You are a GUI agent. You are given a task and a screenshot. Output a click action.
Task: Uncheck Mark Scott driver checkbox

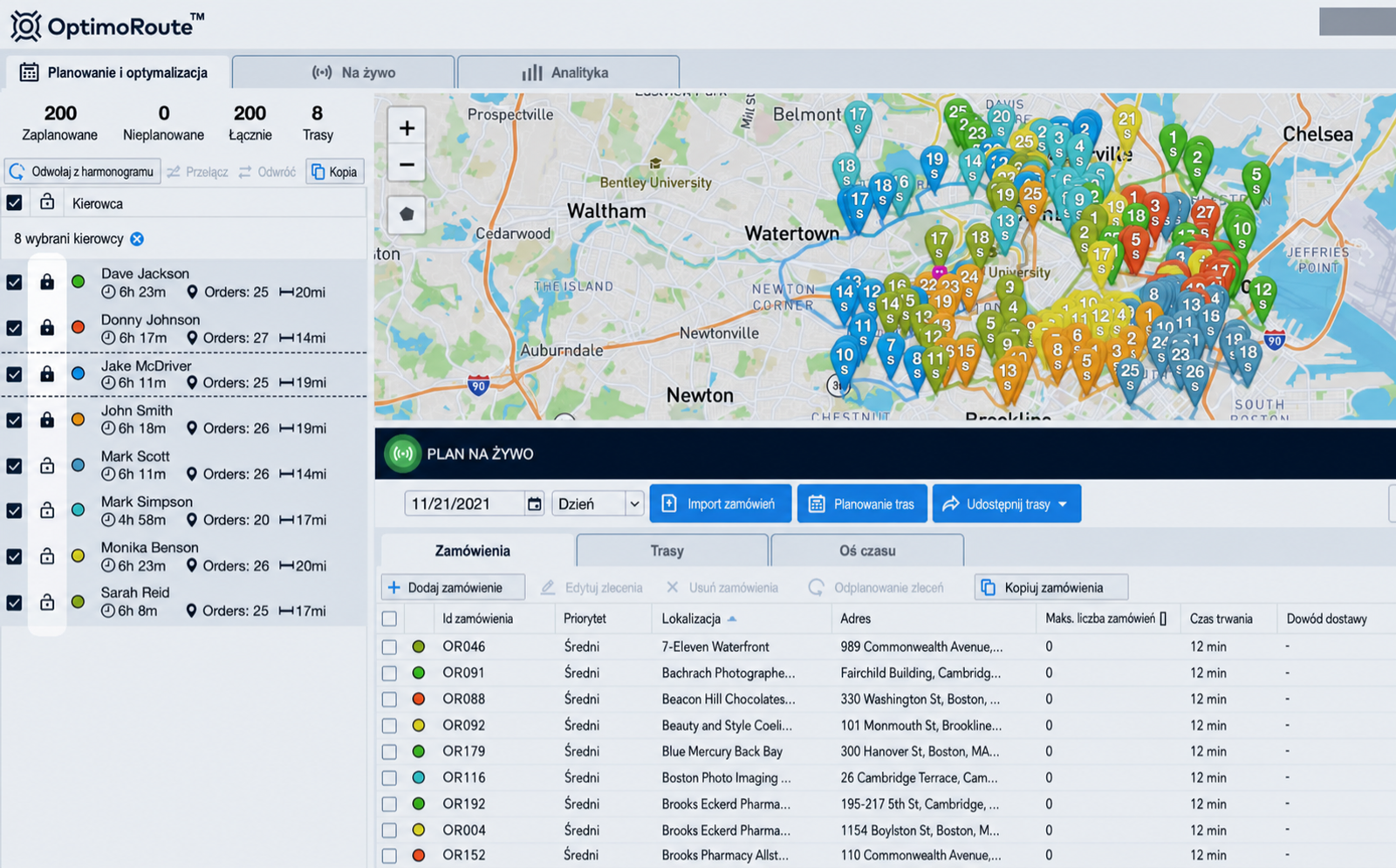(14, 466)
